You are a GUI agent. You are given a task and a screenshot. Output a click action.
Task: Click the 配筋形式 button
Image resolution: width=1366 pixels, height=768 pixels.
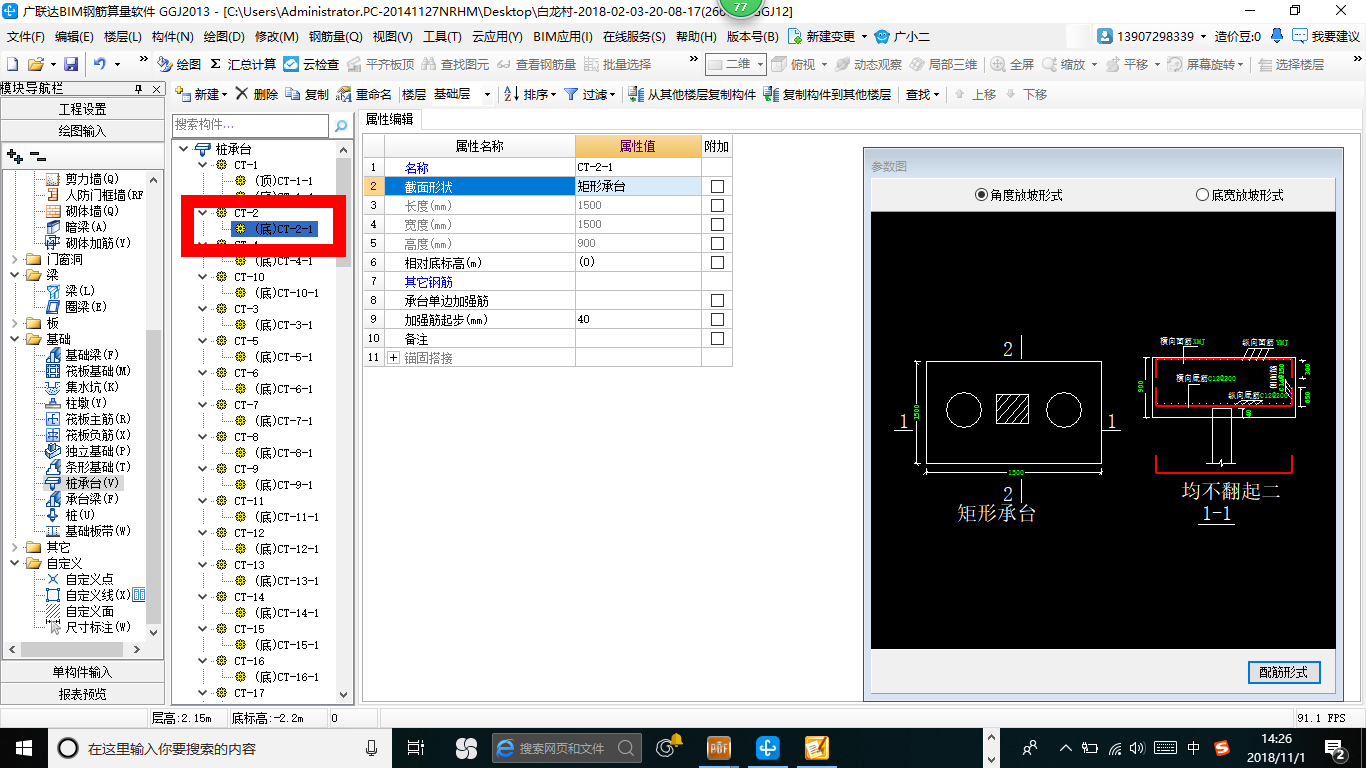pyautogui.click(x=1284, y=672)
